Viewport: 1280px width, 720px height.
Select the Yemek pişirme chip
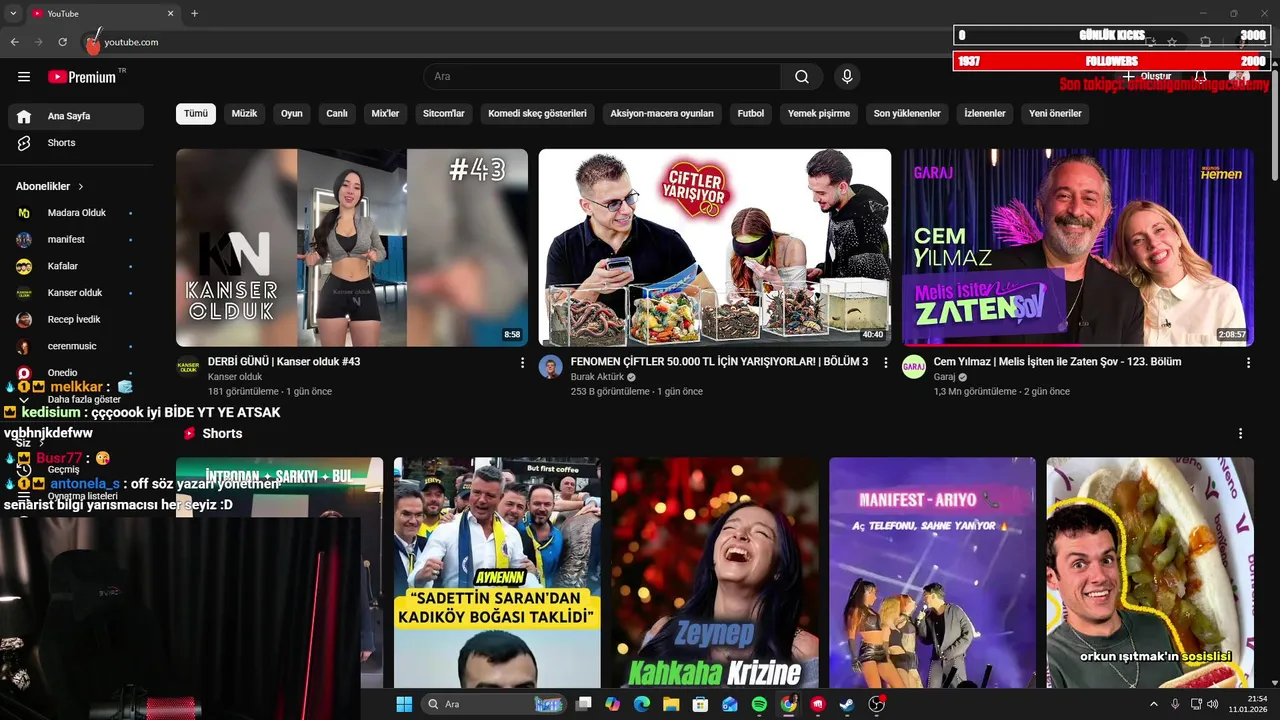click(819, 114)
